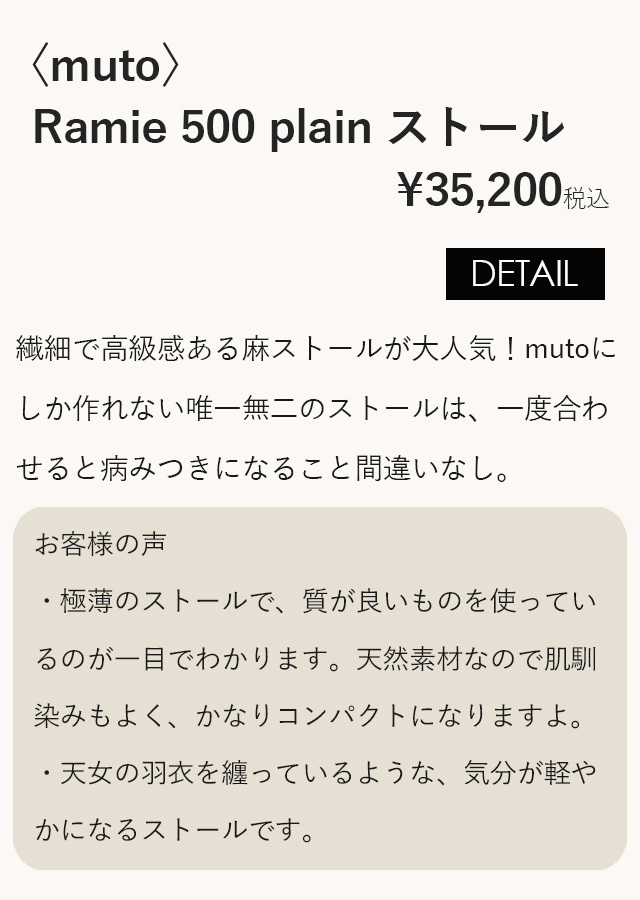Click the review line containing 天然素材なので肌馴

point(316,659)
